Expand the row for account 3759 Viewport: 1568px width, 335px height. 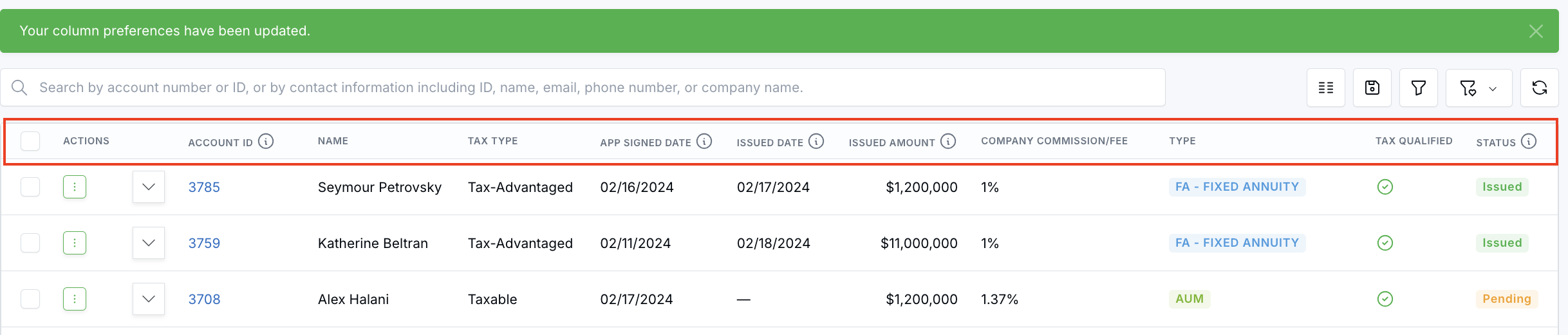[149, 243]
